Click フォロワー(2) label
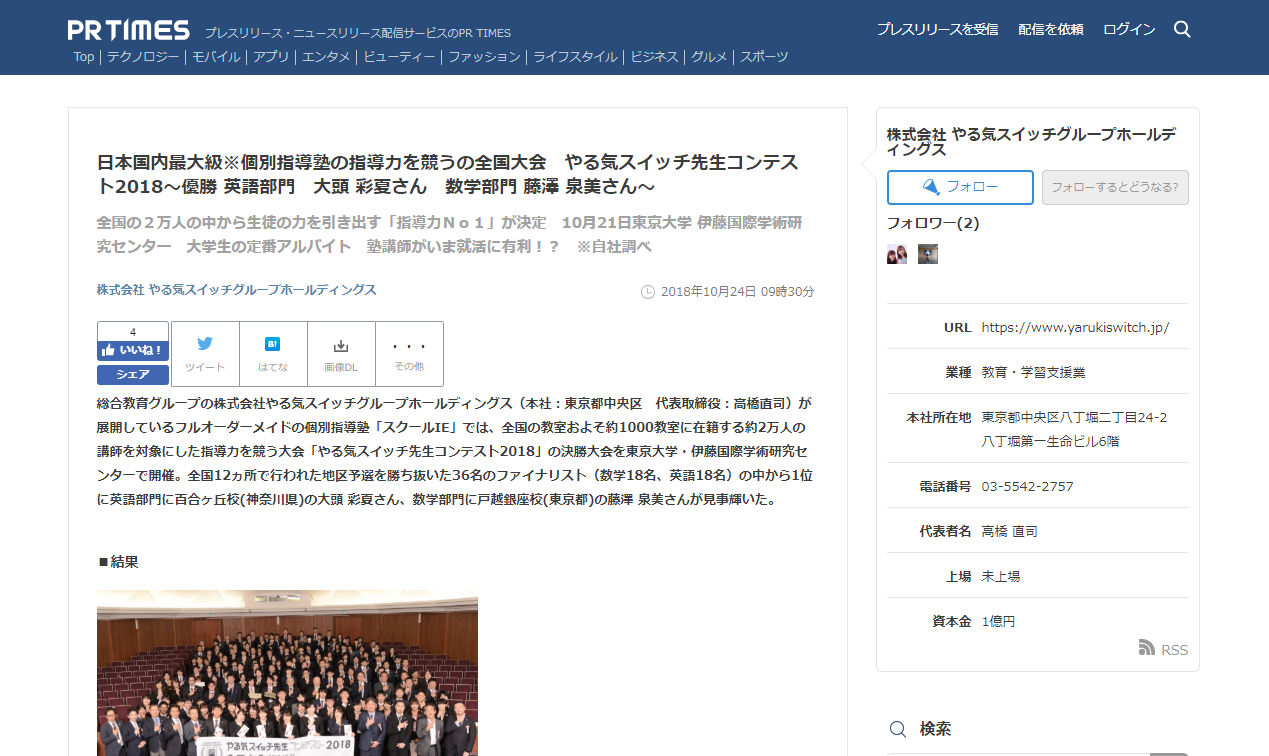Viewport: 1269px width, 756px height. 933,223
